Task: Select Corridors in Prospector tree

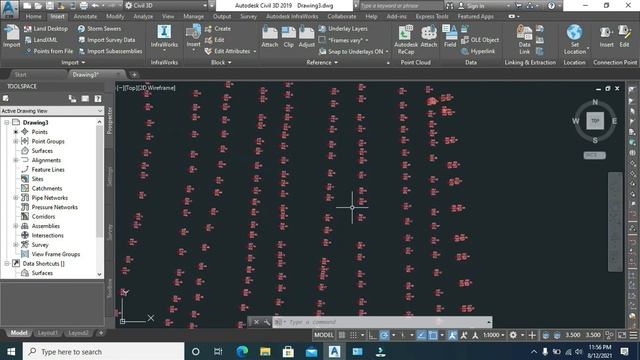Action: pyautogui.click(x=43, y=216)
